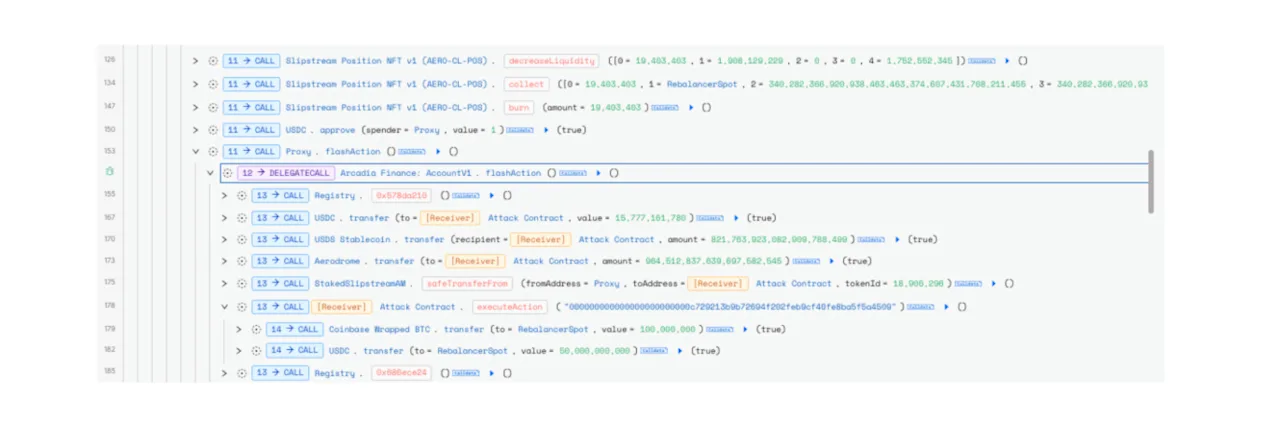The width and height of the screenshot is (1280, 423).
Task: Click calldata tag on burn row
Action: click(666, 107)
